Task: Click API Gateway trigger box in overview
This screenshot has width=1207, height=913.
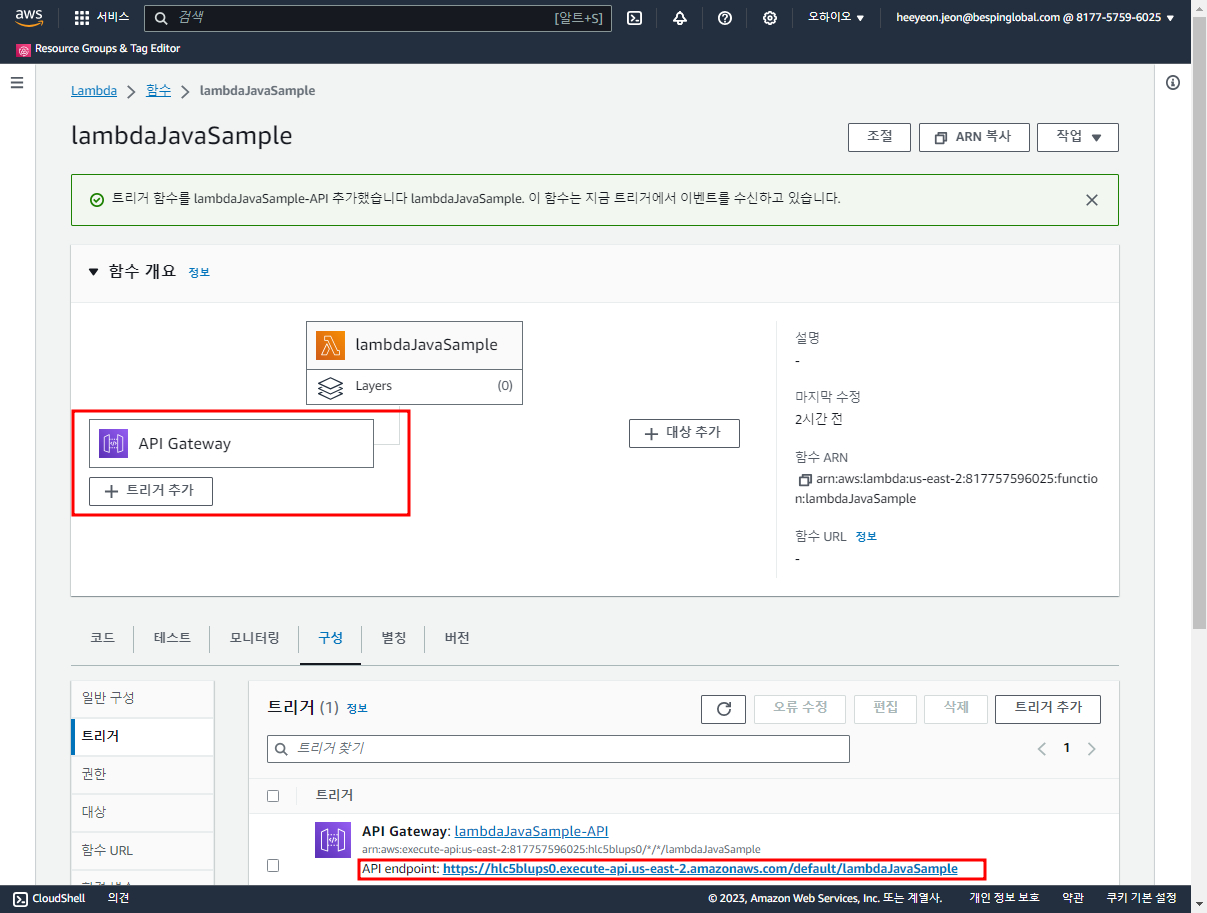Action: tap(231, 444)
